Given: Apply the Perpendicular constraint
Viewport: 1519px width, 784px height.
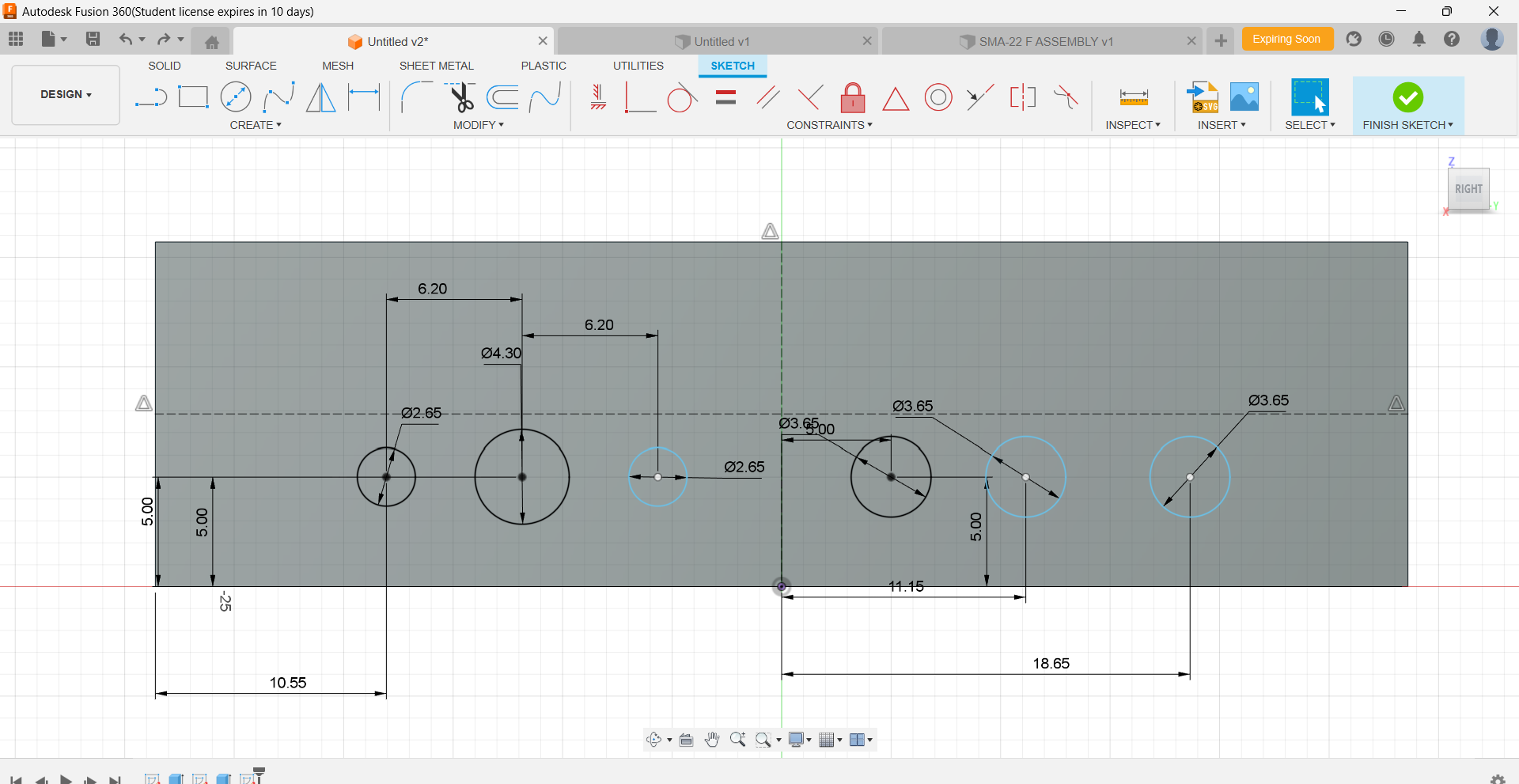Looking at the screenshot, I should point(810,97).
